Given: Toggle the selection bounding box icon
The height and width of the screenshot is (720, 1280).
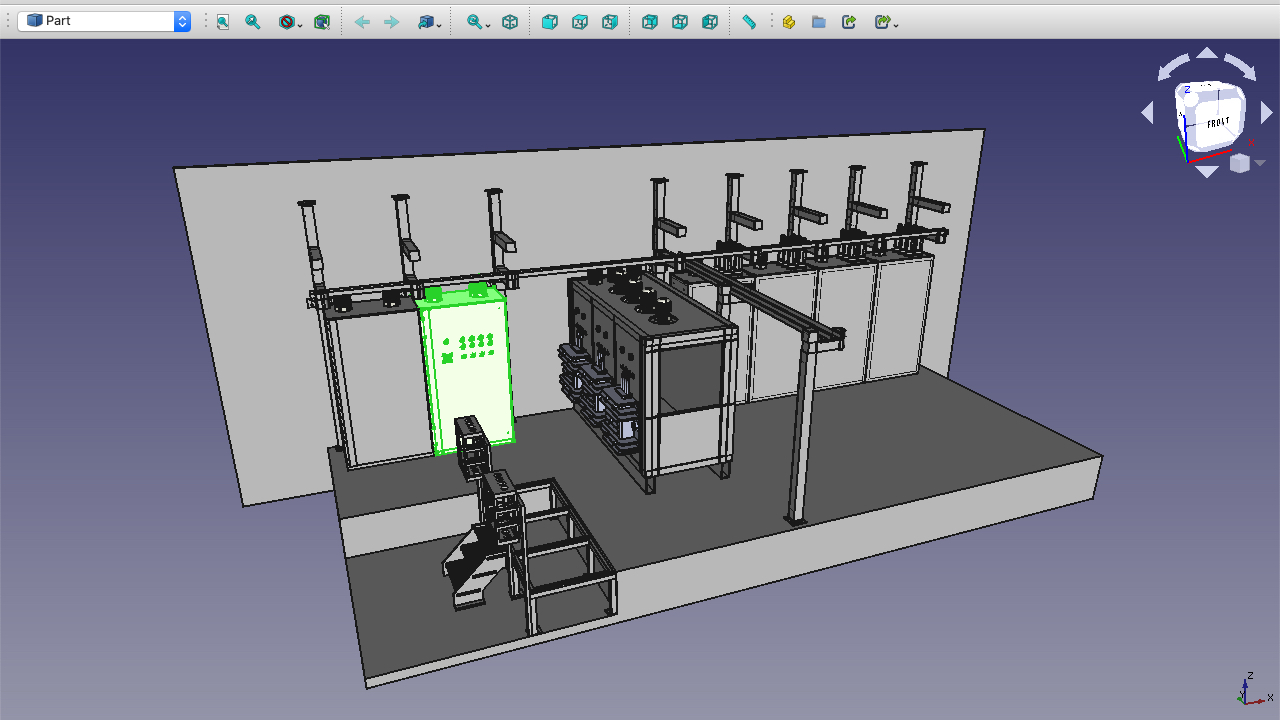Looking at the screenshot, I should tap(322, 21).
